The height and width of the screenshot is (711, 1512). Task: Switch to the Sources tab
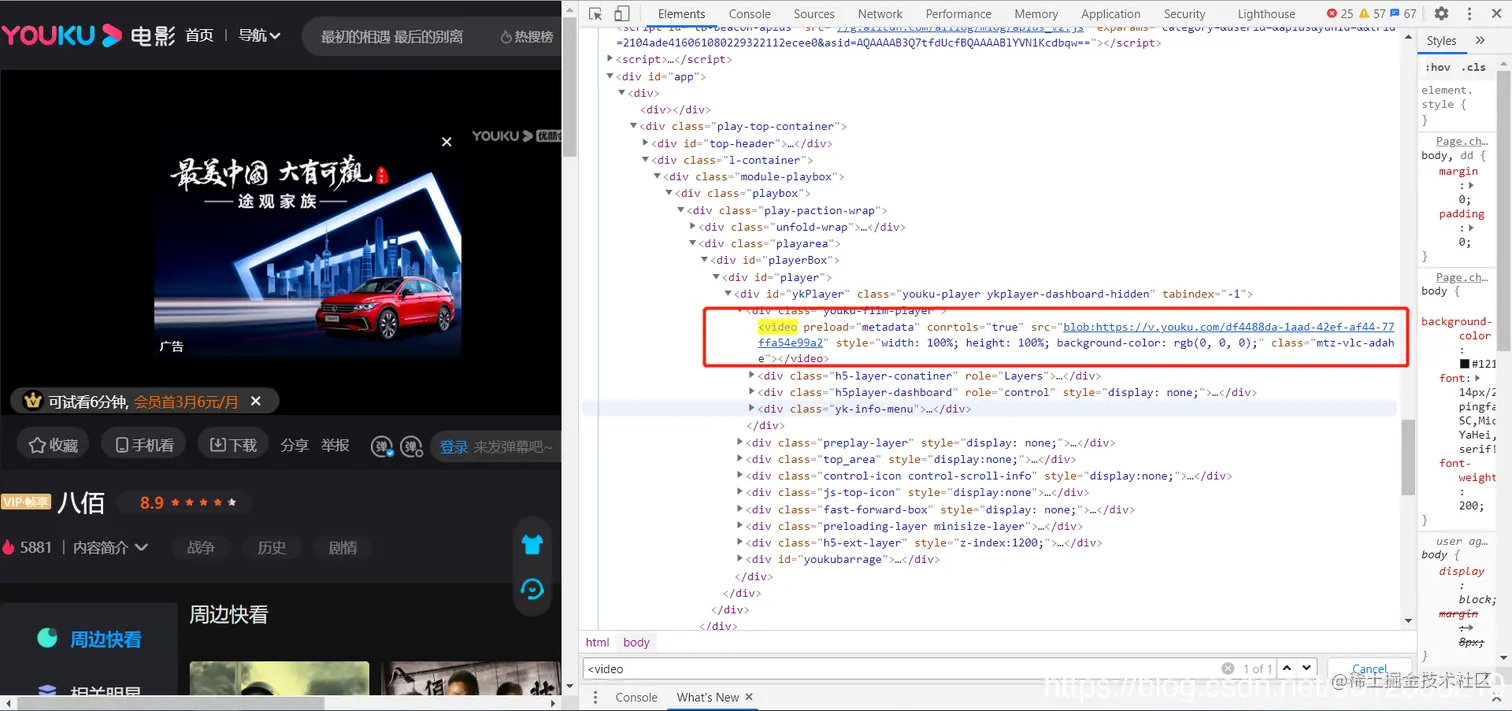pyautogui.click(x=814, y=14)
